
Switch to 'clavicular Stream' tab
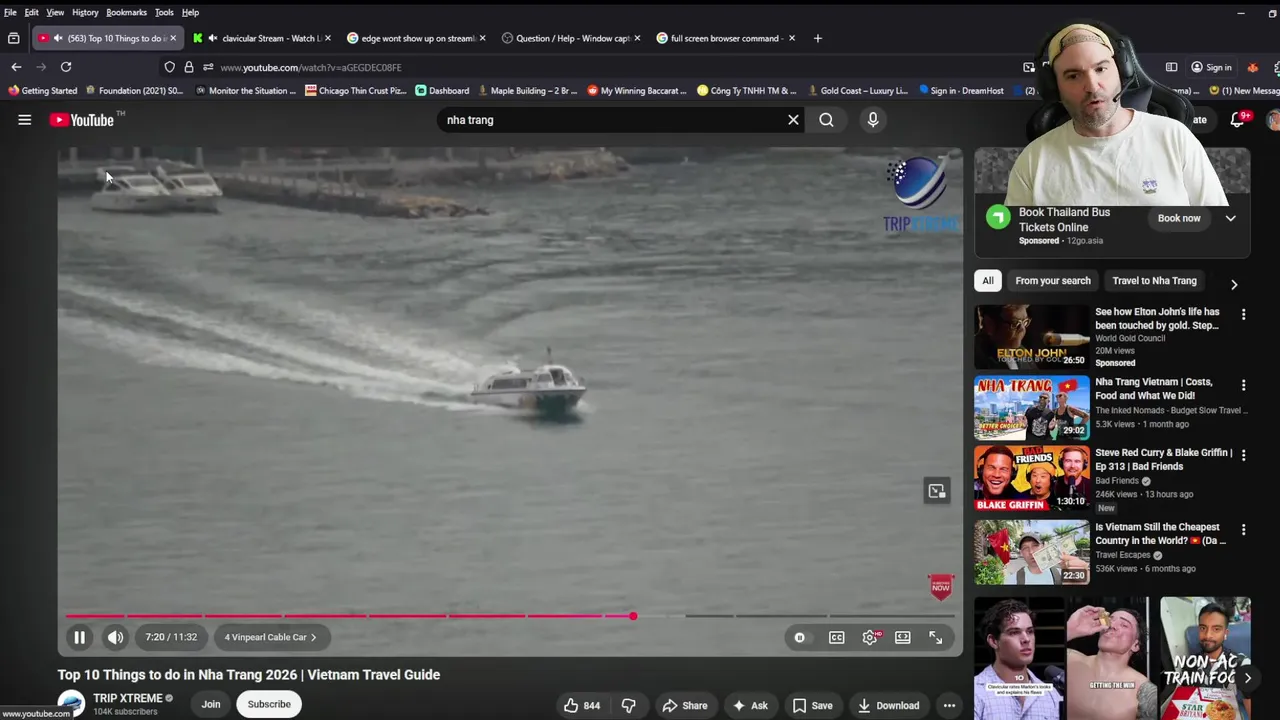(262, 38)
